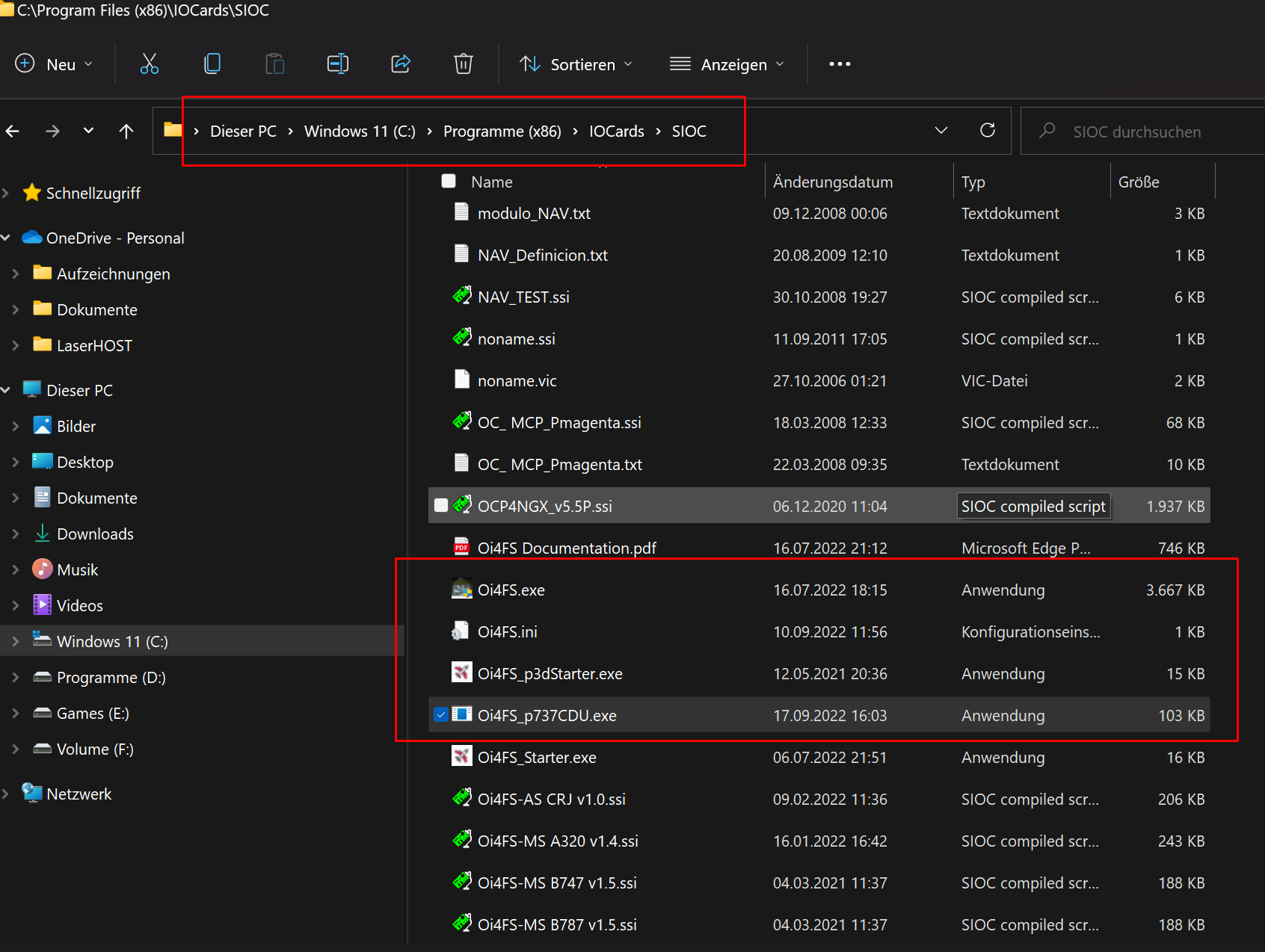
Task: Check the box for OCP4NGX_v5.5P.ssi
Action: 441,505
